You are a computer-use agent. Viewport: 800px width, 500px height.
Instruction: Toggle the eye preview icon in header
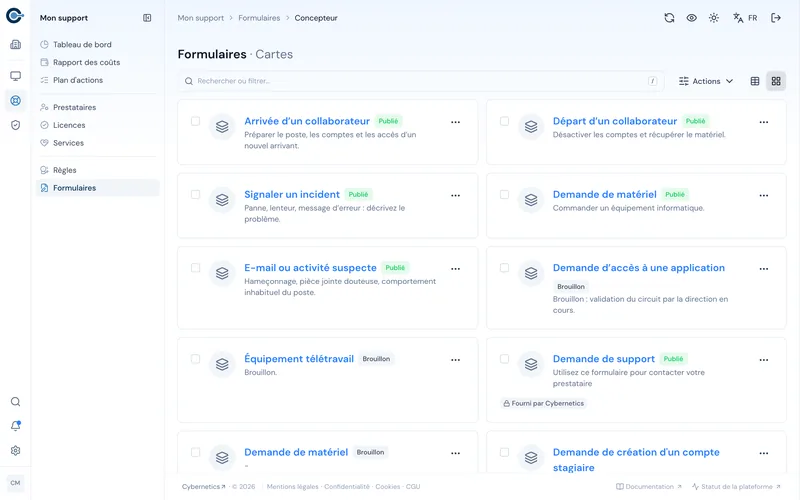coord(691,18)
